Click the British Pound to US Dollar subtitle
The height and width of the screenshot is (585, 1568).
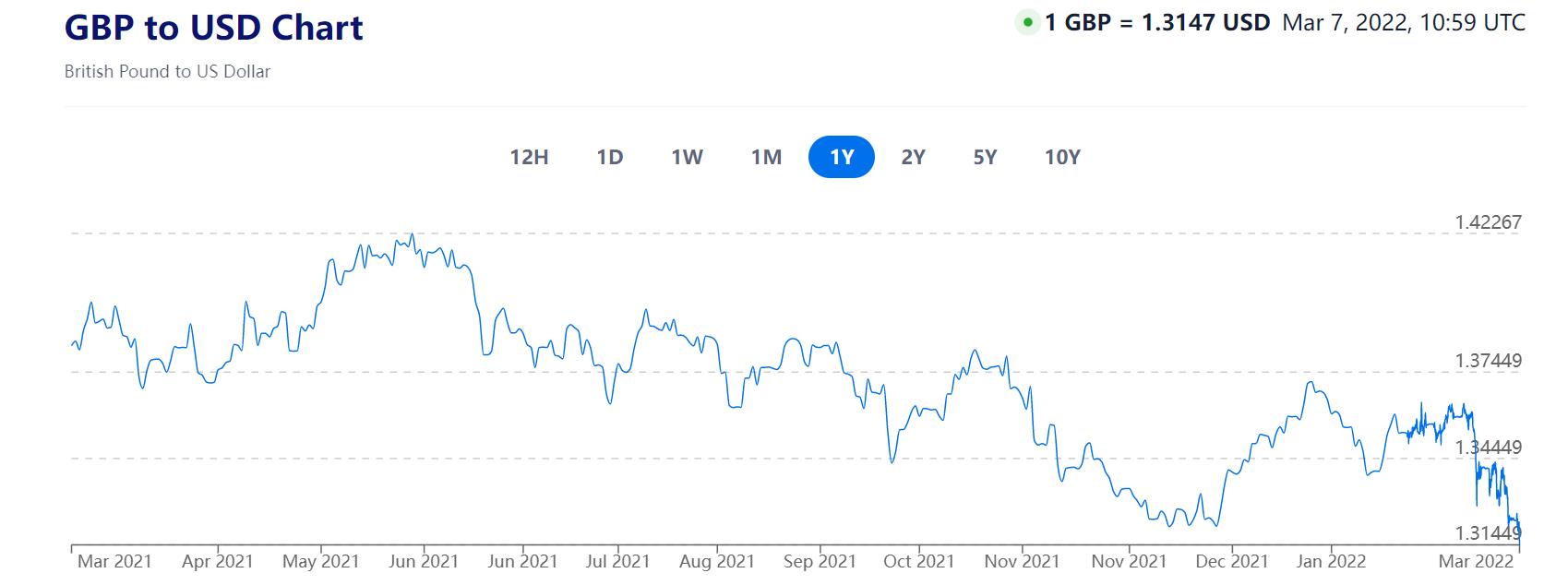[x=167, y=71]
